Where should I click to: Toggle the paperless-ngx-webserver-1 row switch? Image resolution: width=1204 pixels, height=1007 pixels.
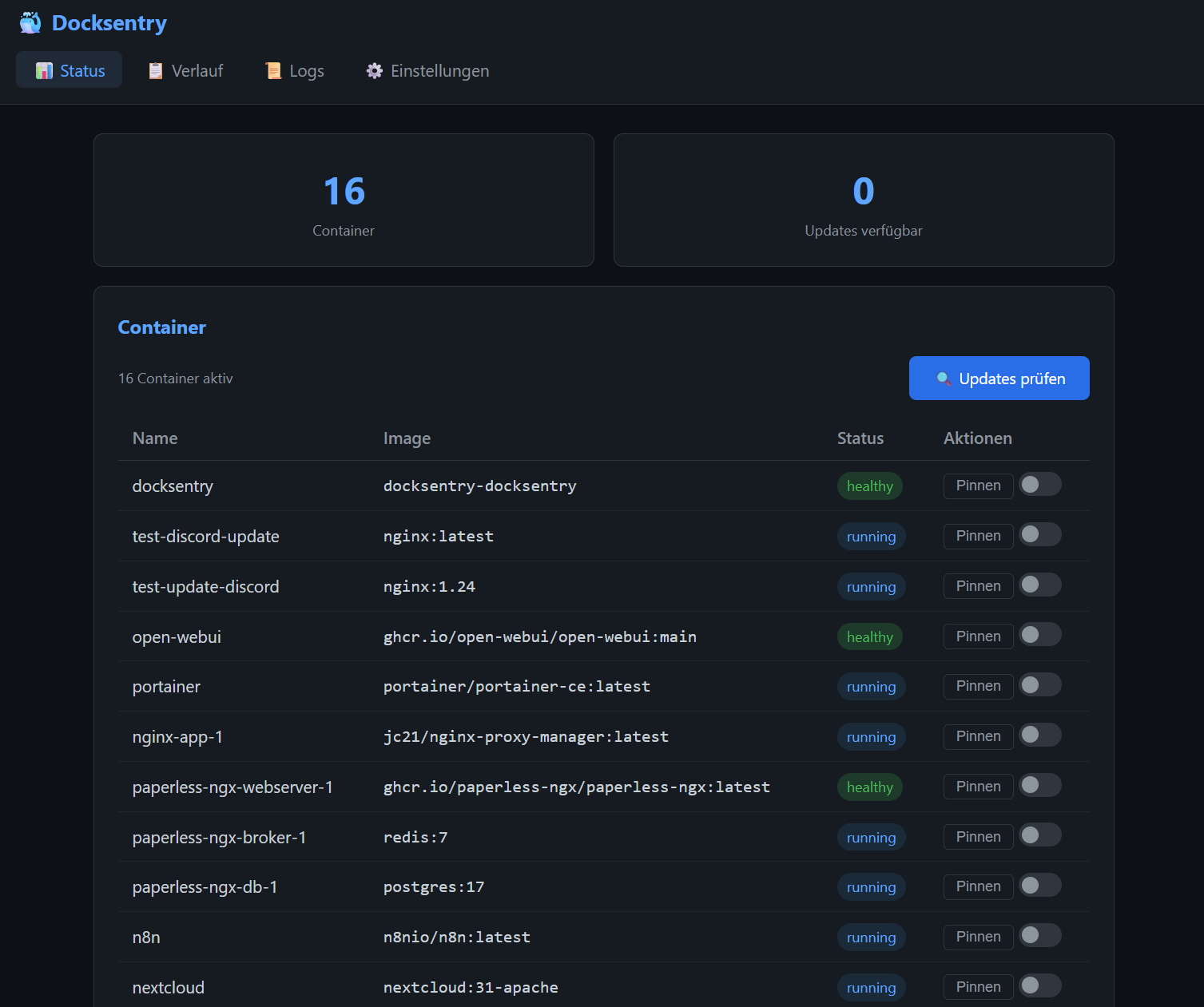click(1040, 785)
